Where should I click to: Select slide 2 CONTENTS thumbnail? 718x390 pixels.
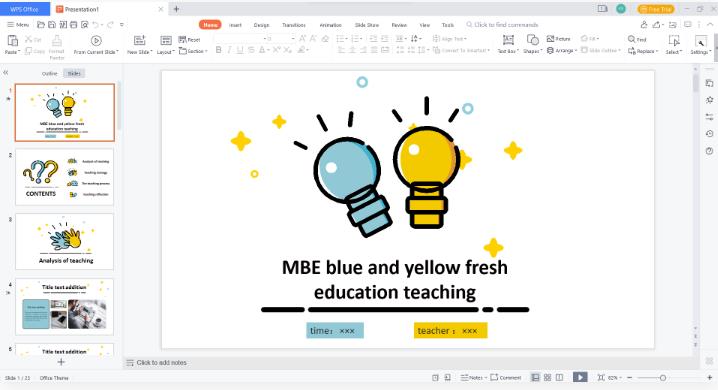click(x=65, y=177)
